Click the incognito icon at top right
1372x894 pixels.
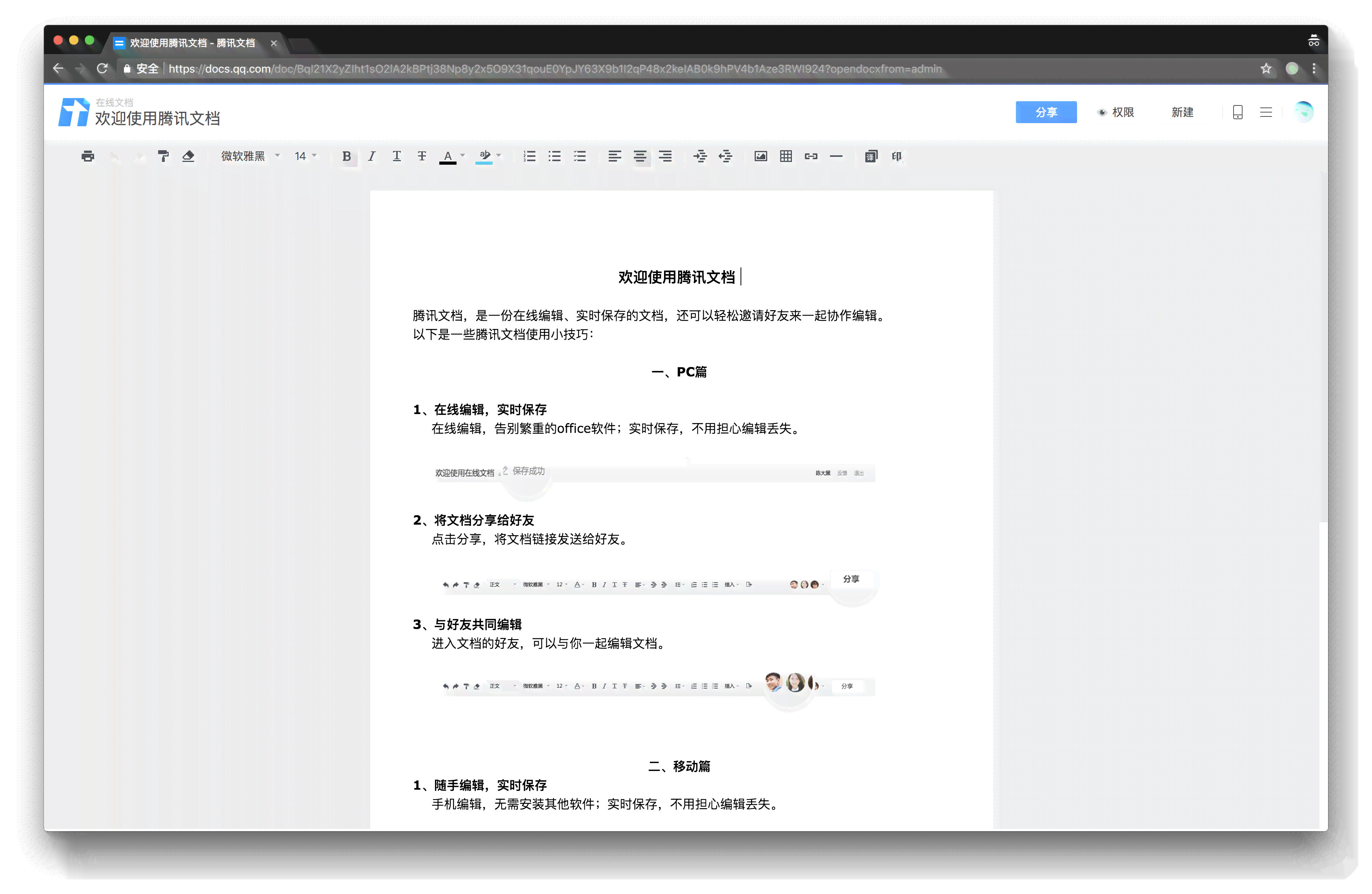point(1314,40)
